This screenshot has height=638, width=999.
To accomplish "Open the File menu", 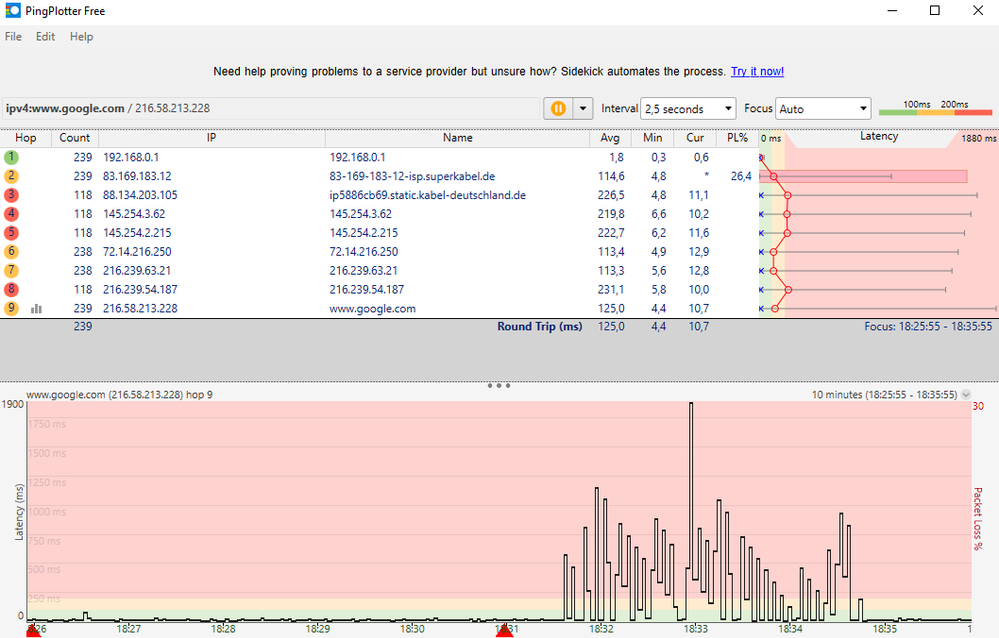I will [x=13, y=36].
